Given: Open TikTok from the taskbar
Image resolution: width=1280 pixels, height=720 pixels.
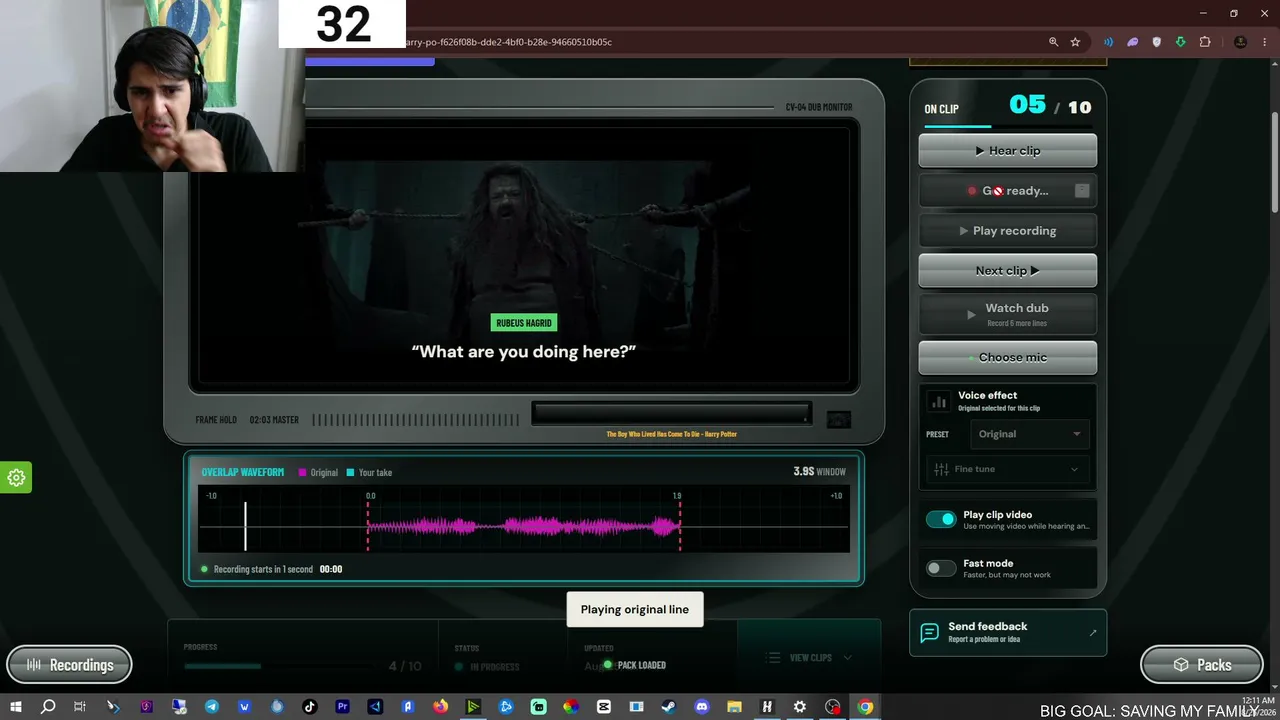Looking at the screenshot, I should coord(310,707).
